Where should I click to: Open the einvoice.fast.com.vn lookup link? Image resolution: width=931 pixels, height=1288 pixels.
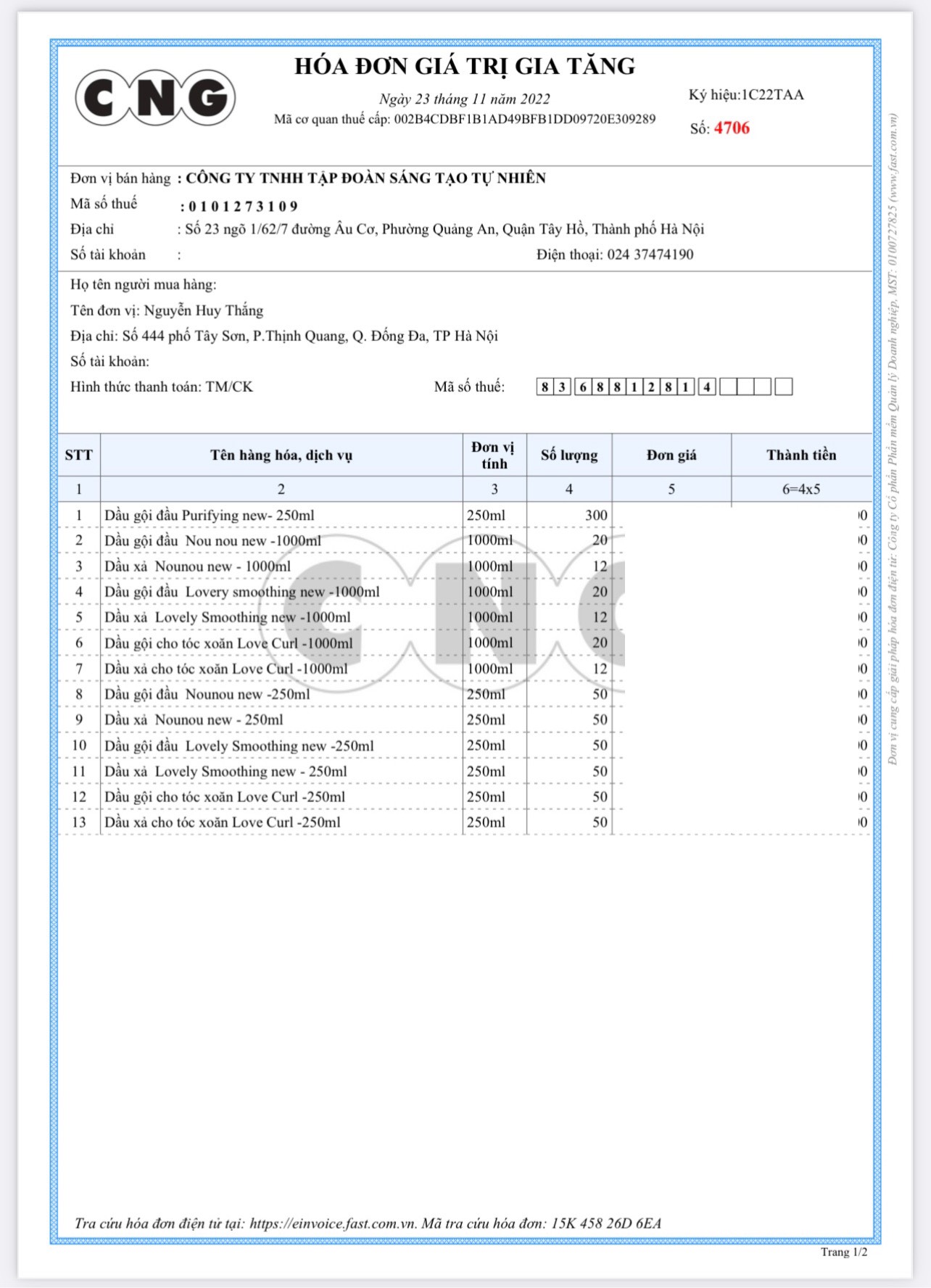333,1223
